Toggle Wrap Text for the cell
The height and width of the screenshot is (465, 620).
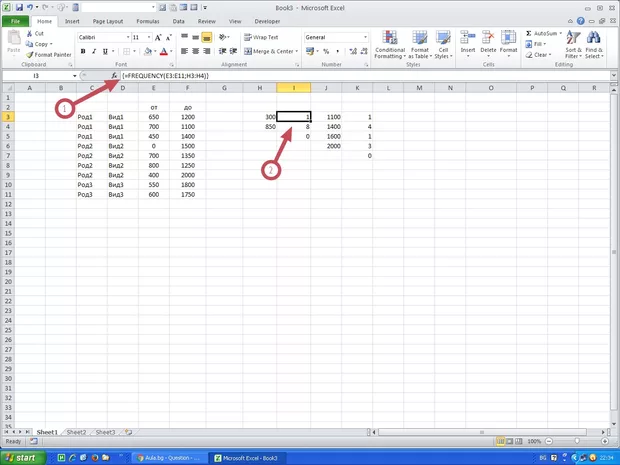(x=260, y=37)
